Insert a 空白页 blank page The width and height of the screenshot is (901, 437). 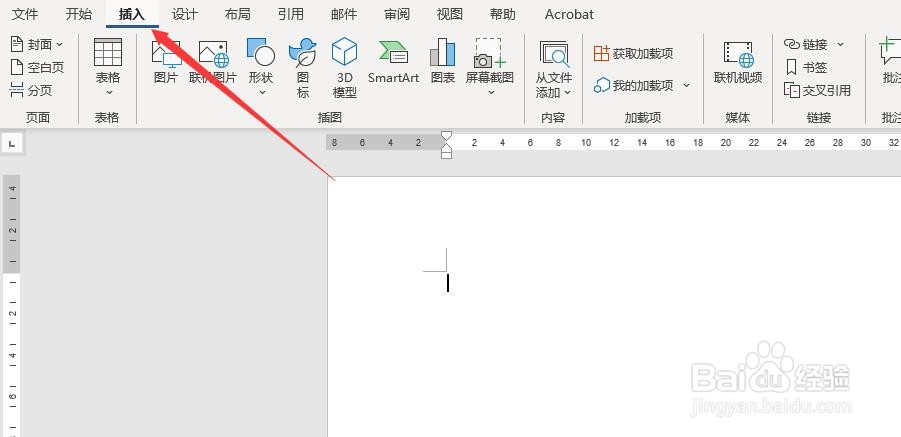(37, 67)
